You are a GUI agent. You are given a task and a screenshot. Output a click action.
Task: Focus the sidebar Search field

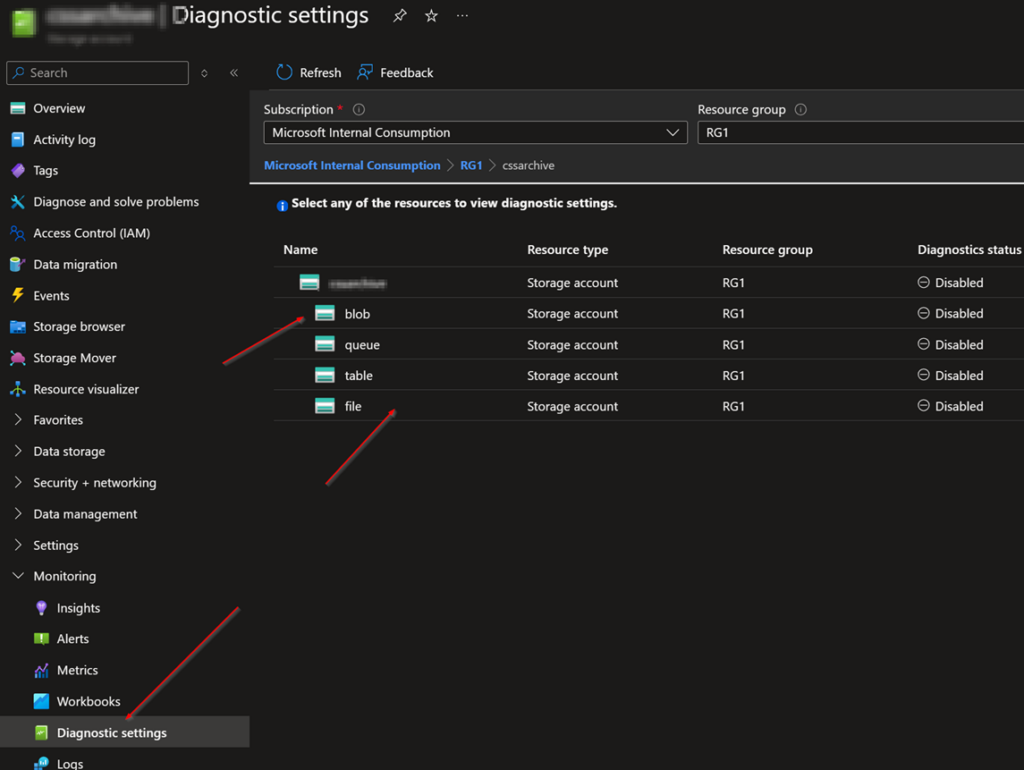click(x=97, y=72)
